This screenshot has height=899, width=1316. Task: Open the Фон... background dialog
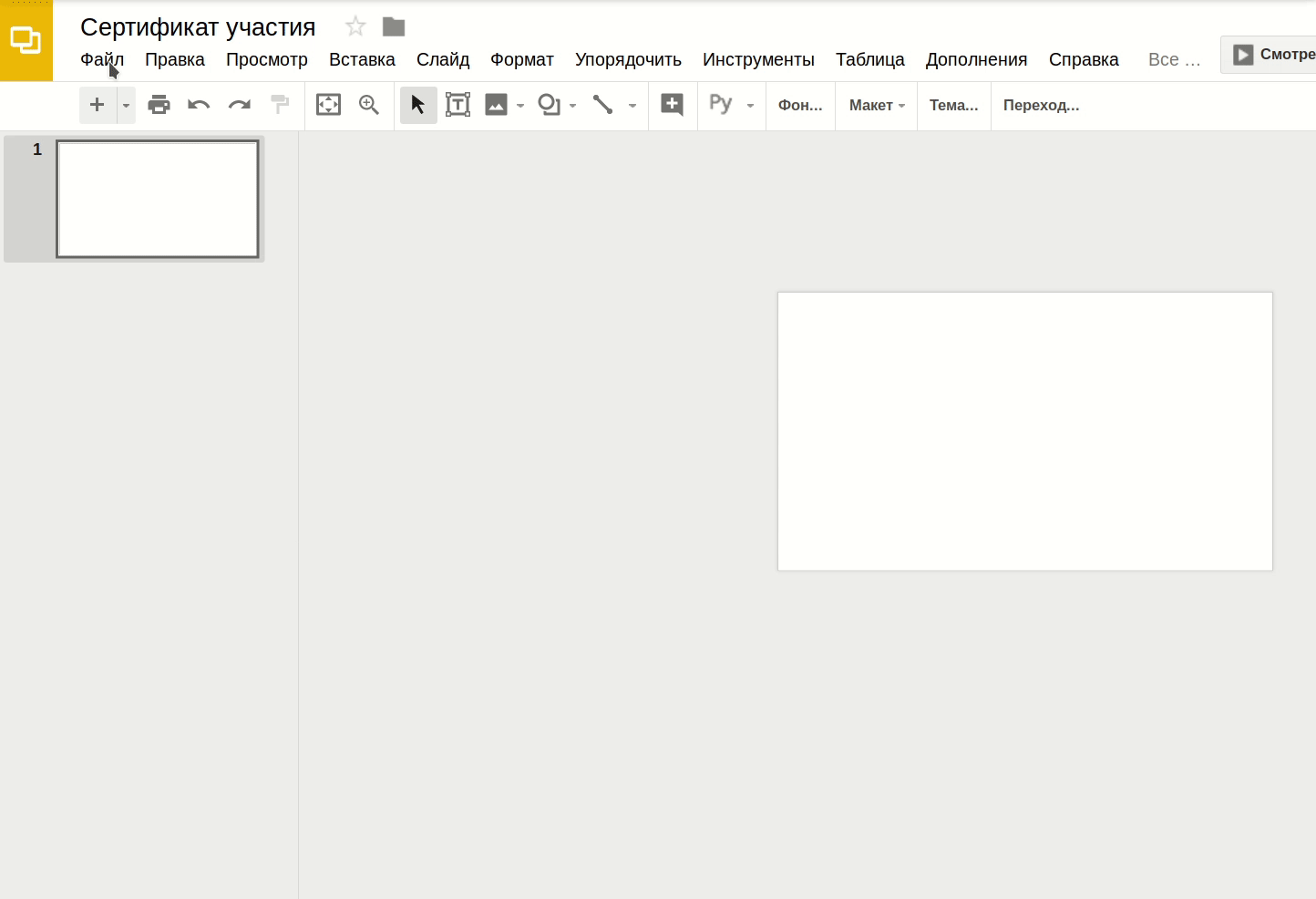(x=800, y=105)
